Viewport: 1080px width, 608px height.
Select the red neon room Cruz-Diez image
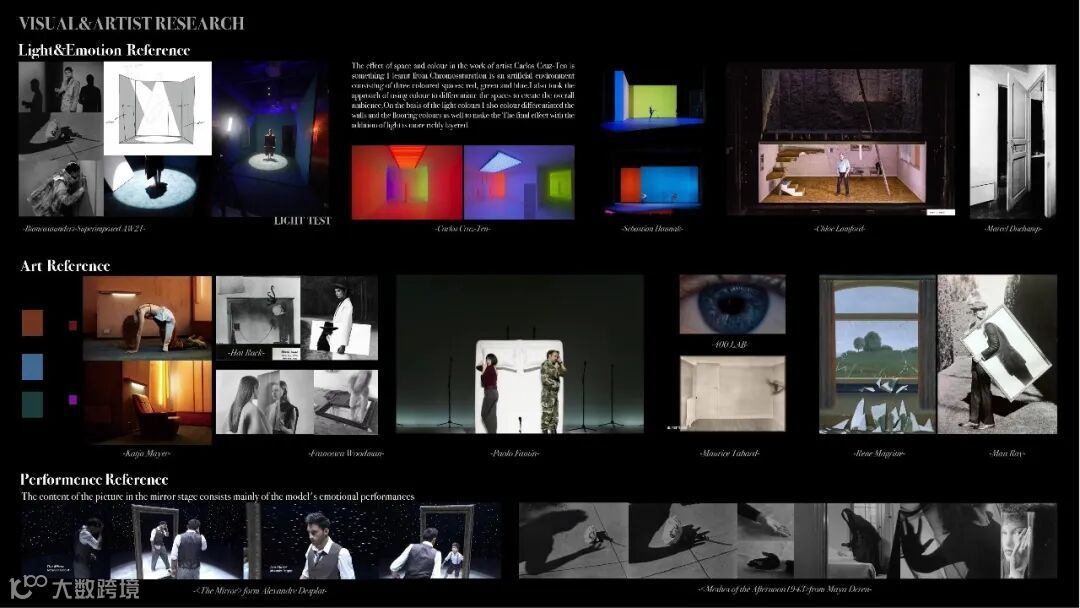tap(407, 182)
